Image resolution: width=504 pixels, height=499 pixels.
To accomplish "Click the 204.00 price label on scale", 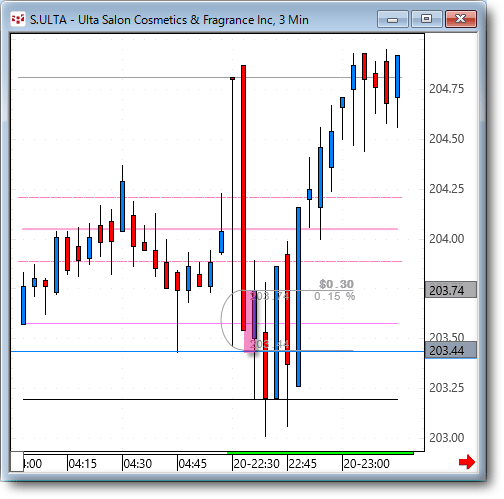I will pyautogui.click(x=446, y=239).
